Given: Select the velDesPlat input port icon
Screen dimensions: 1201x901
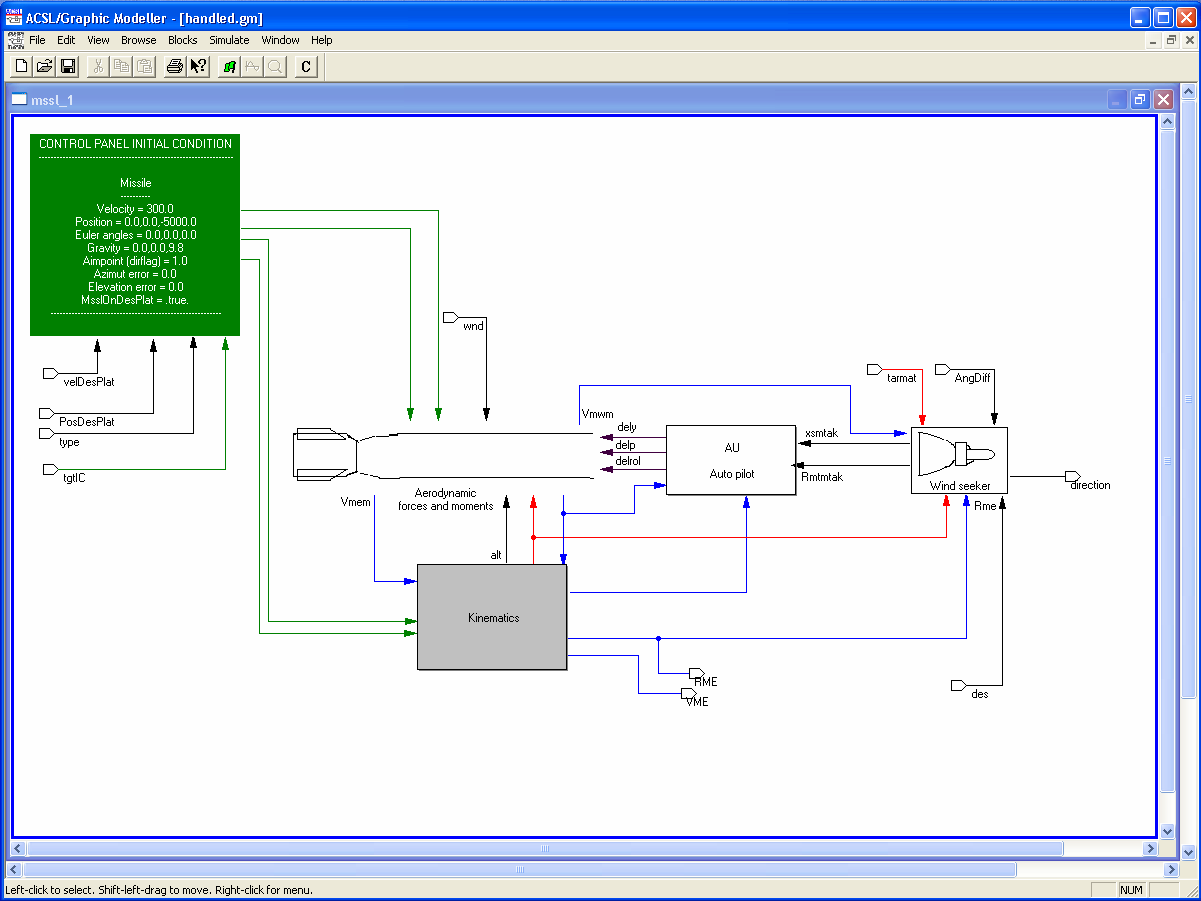Looking at the screenshot, I should 52,373.
